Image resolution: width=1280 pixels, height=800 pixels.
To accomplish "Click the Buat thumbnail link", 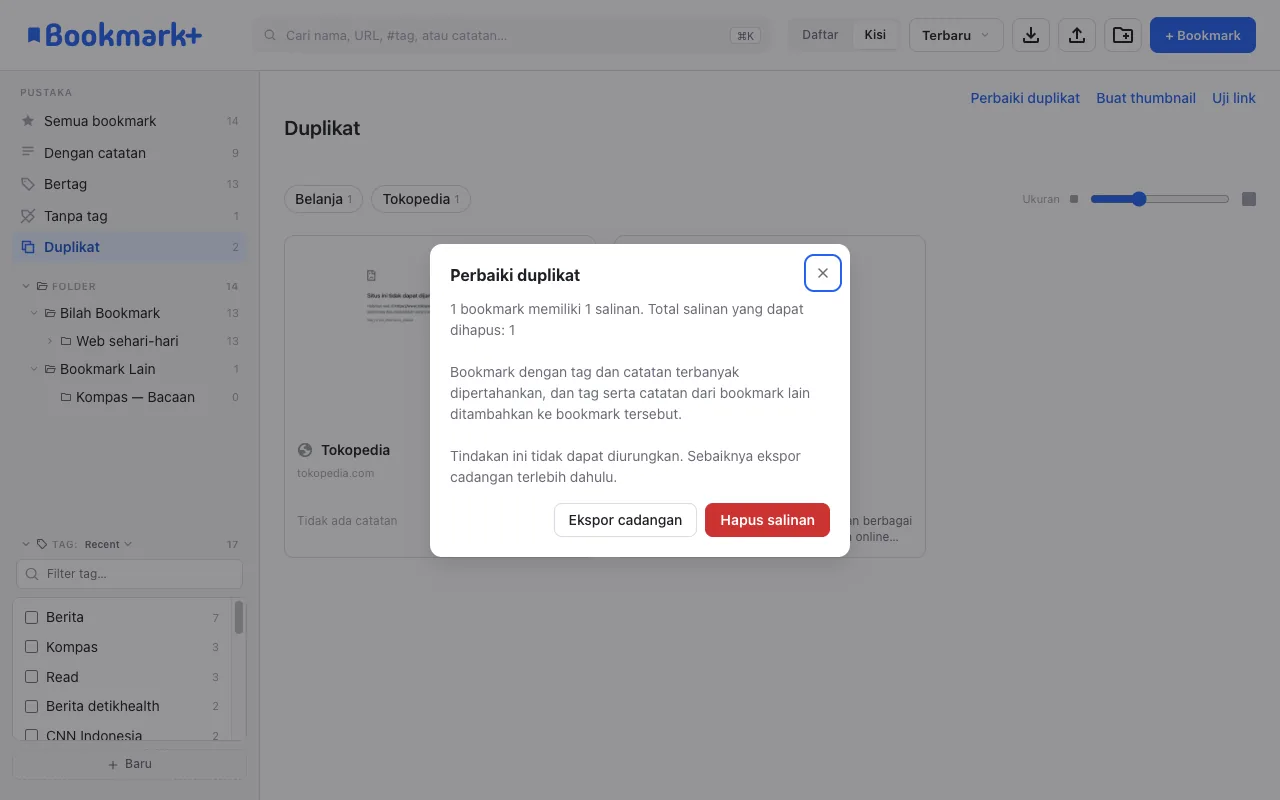I will pos(1146,98).
